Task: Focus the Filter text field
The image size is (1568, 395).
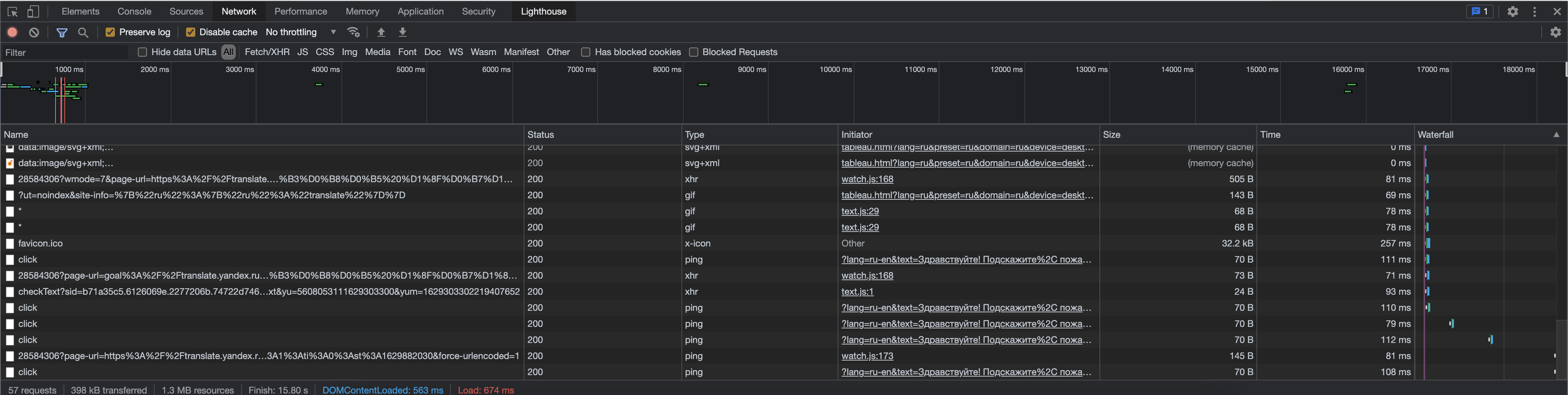Action: click(x=66, y=53)
